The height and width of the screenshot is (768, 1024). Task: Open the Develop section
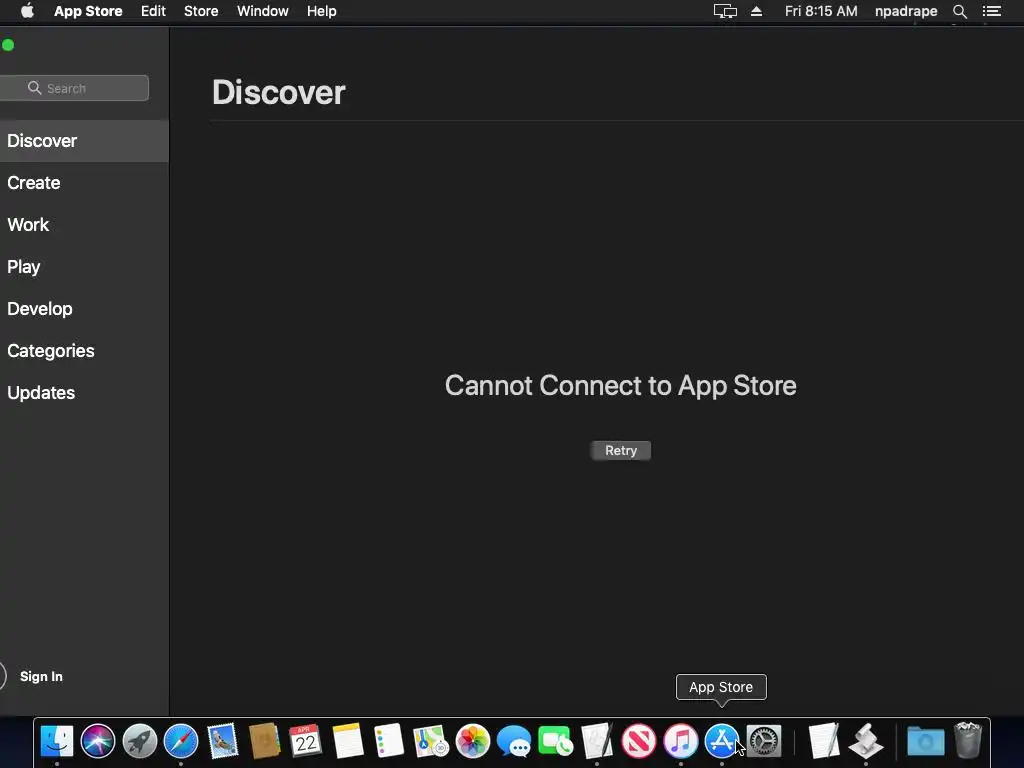pos(84,309)
